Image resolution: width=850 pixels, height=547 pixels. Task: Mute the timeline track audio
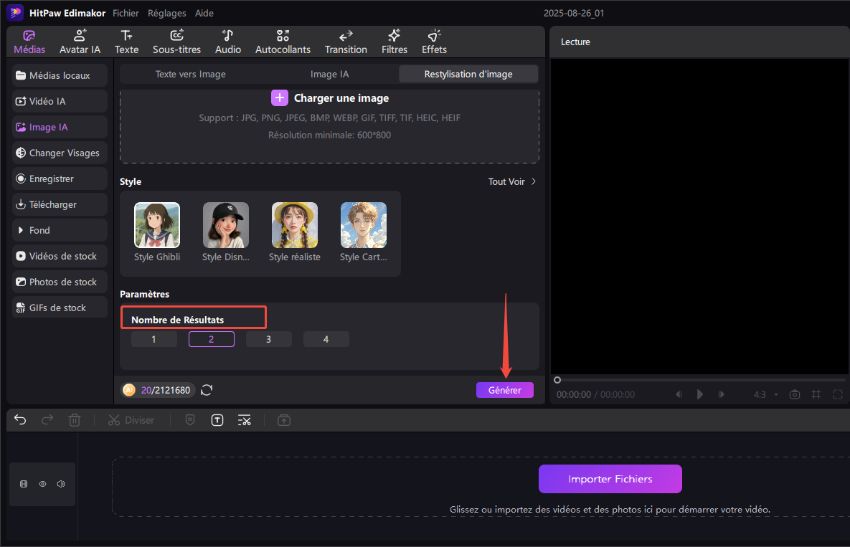pos(61,484)
